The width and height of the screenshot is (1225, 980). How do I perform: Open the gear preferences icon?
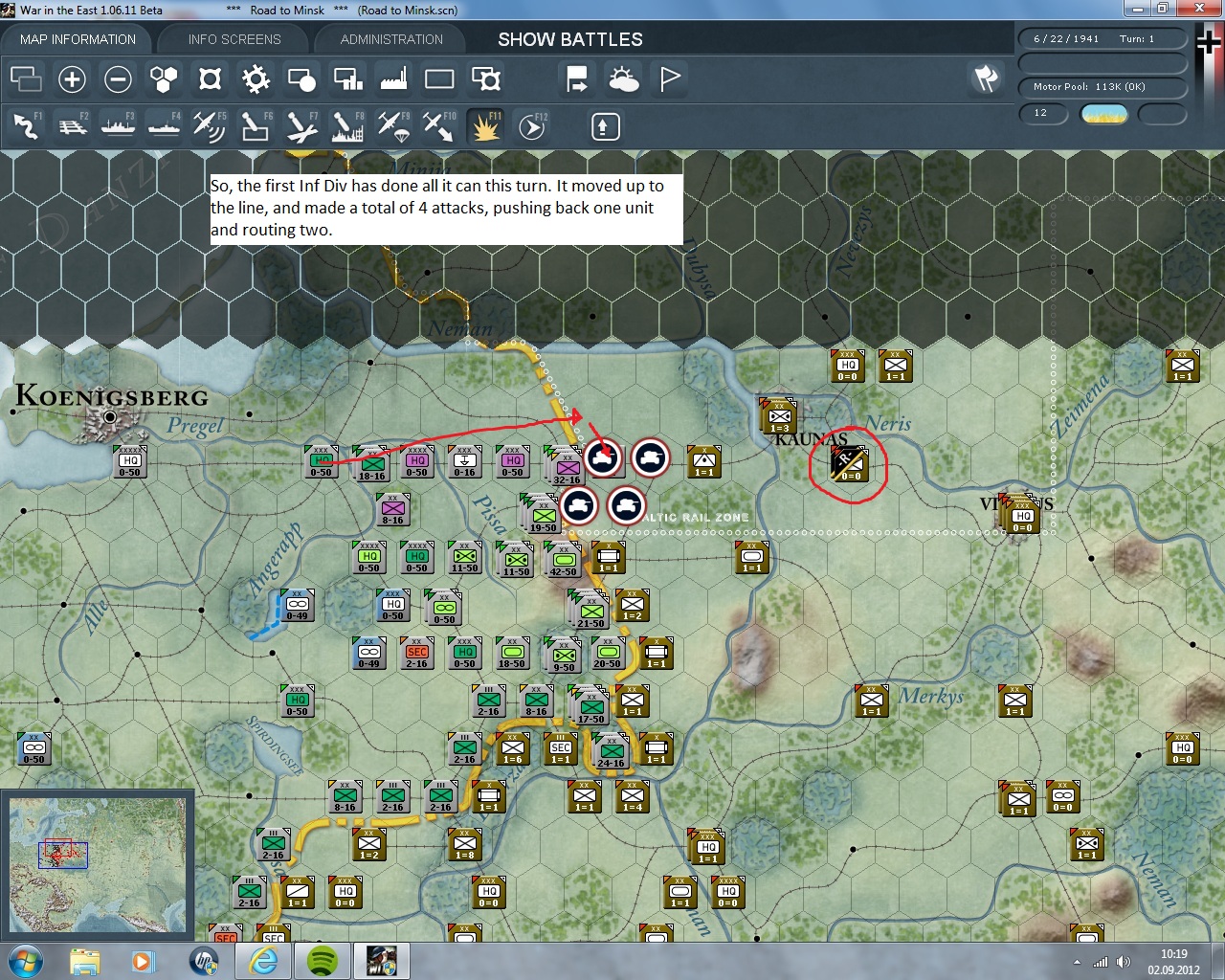pyautogui.click(x=256, y=79)
